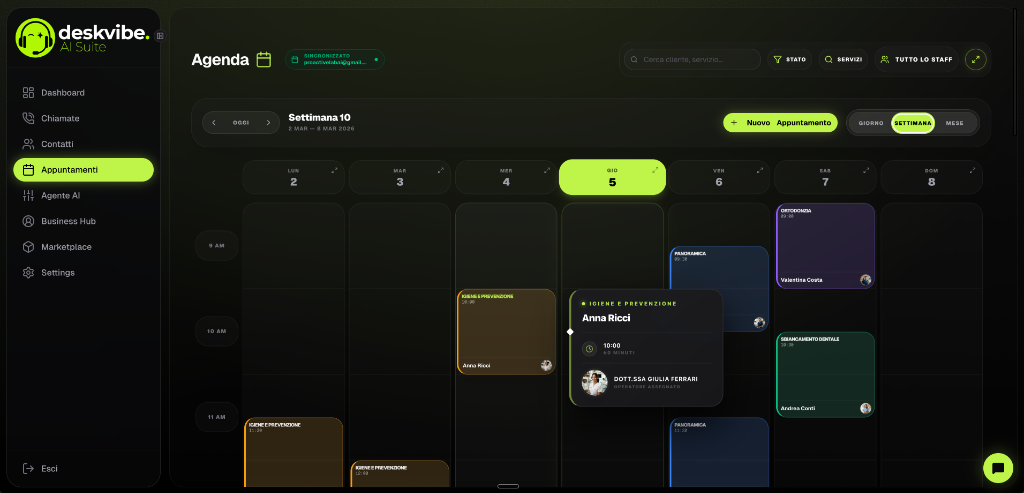1024x493 pixels.
Task: Open the Stato filter dropdown
Action: (790, 60)
